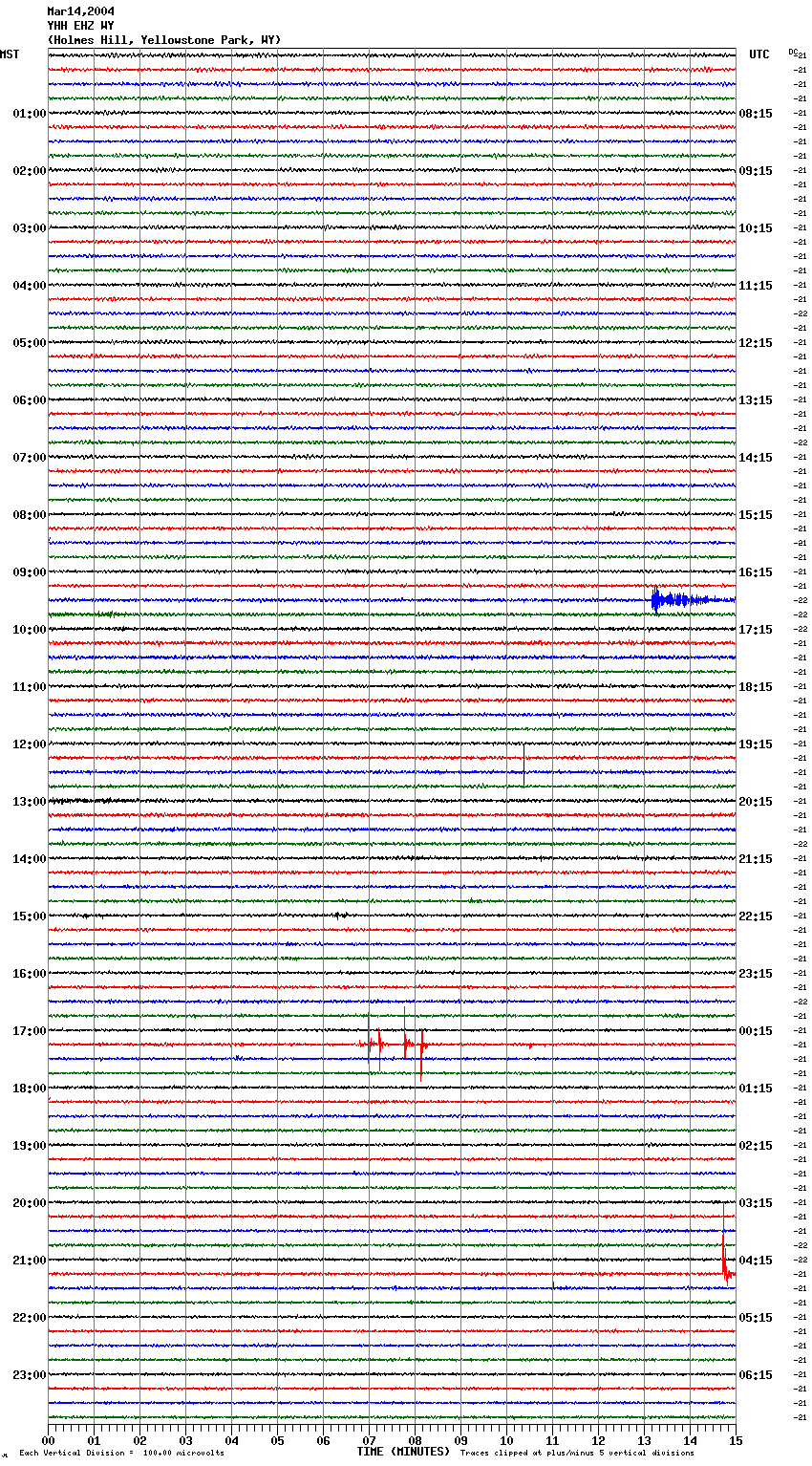Viewport: 812px width, 1466px height.
Task: Click the "23:00" MST label
Action: click(29, 1375)
